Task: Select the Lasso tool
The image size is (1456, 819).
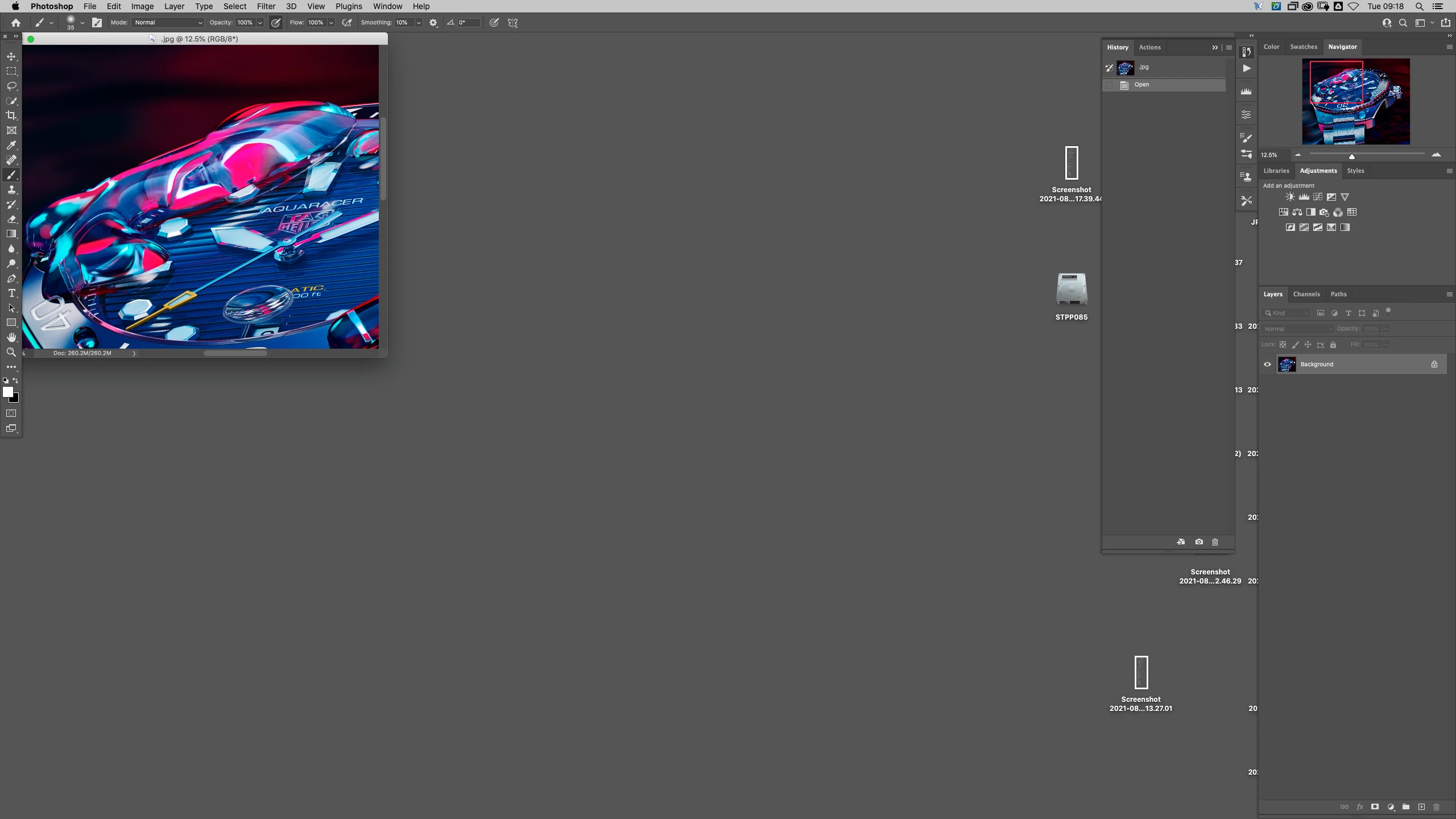Action: point(11,86)
